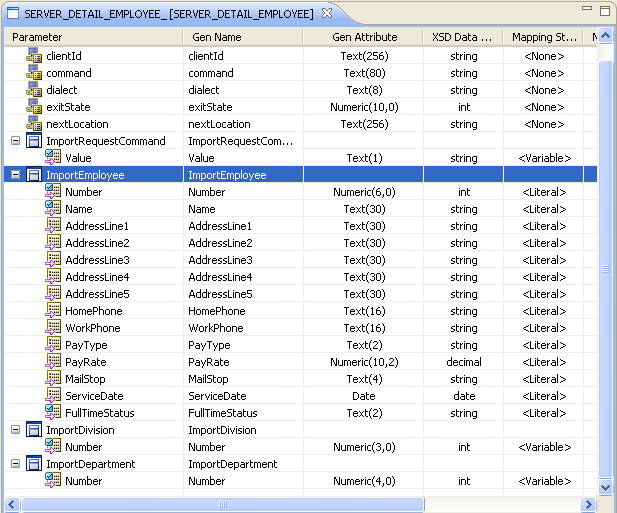The image size is (617, 513).
Task: Collapse the ImportEmployee tree node
Action: pos(15,175)
